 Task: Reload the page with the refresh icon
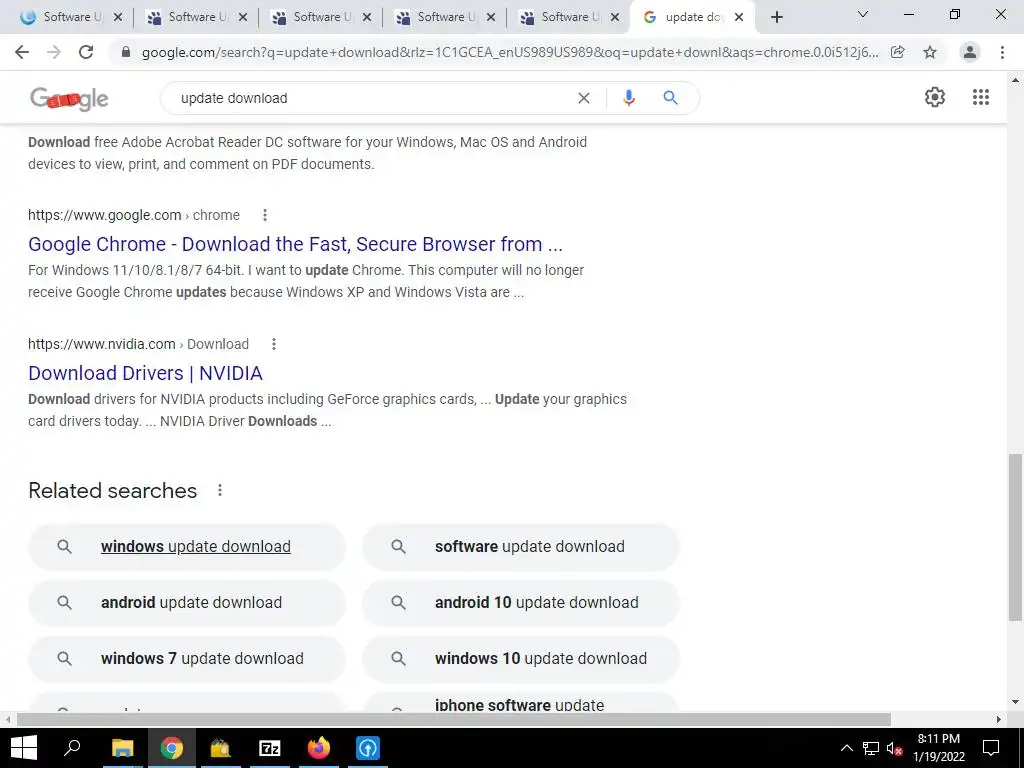click(x=86, y=52)
